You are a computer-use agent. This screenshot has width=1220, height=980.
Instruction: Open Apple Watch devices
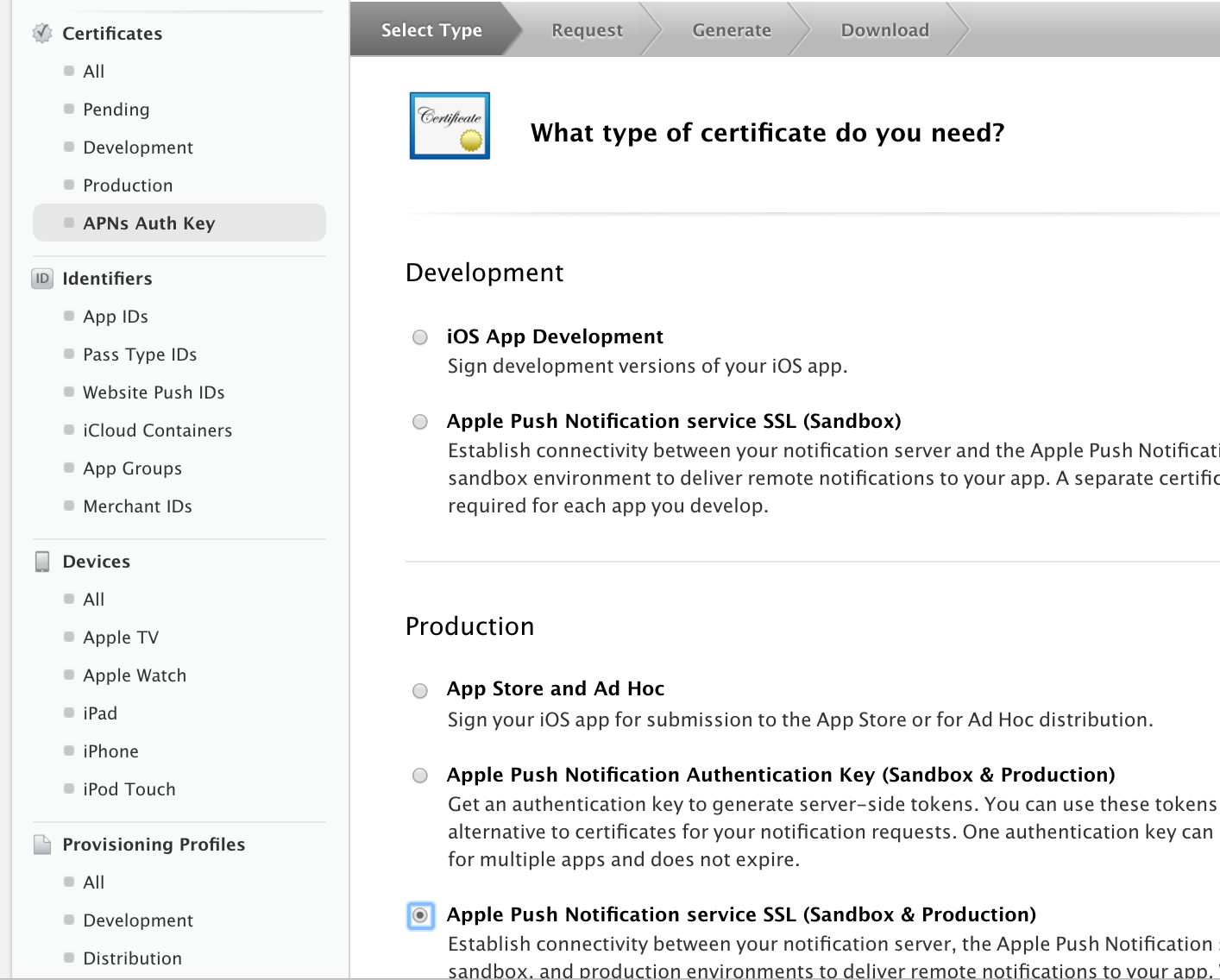135,675
